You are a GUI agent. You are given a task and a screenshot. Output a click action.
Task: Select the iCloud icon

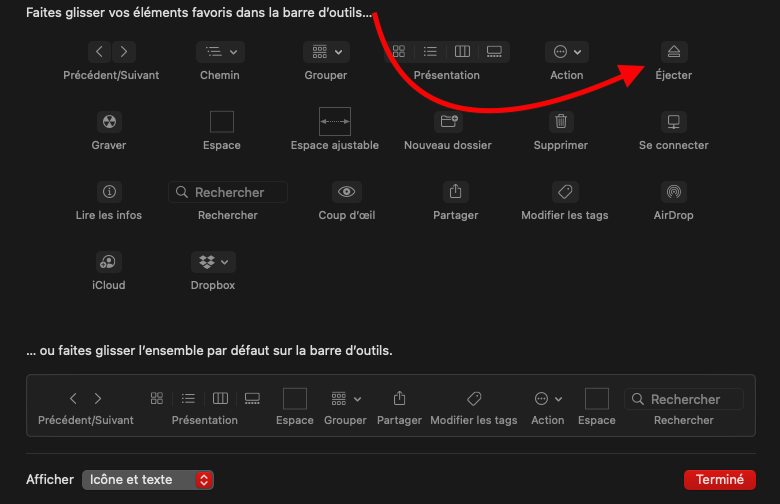[x=109, y=262]
